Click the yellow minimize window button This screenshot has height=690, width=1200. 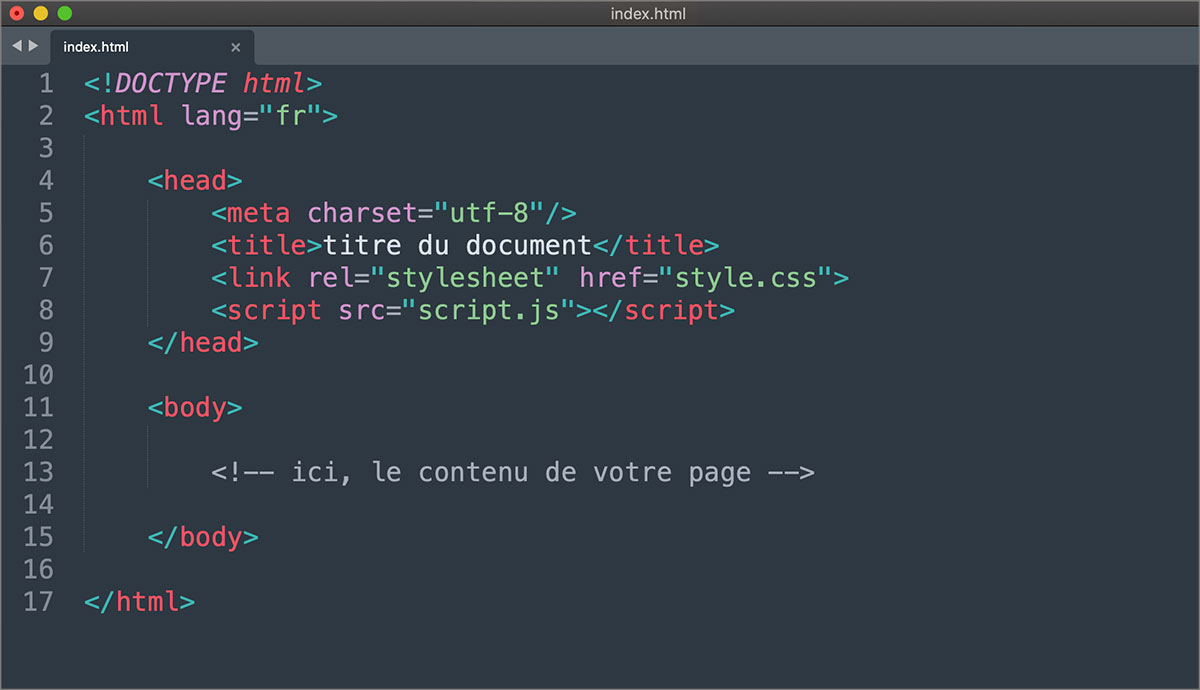[x=40, y=13]
